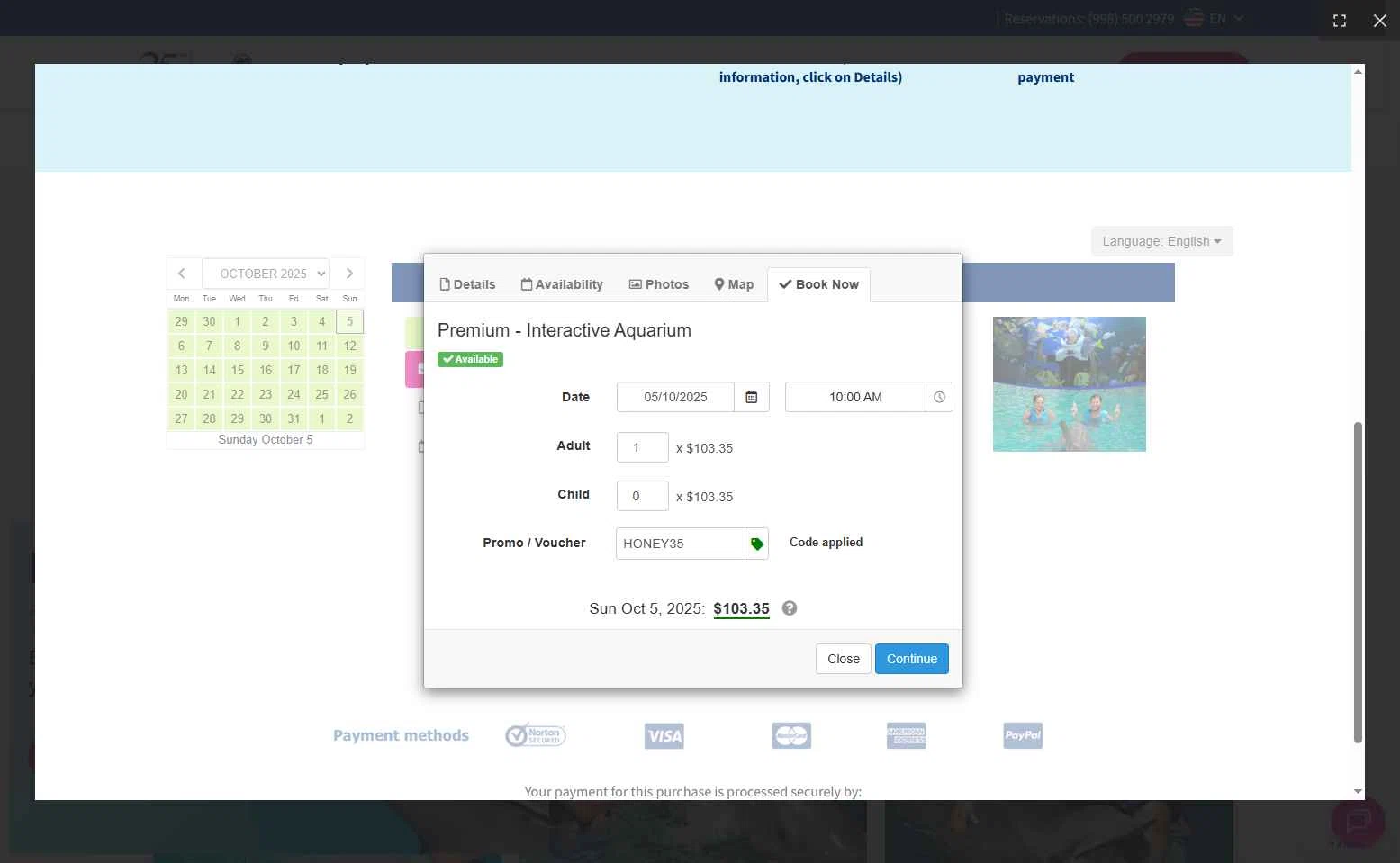Image resolution: width=1400 pixels, height=863 pixels.
Task: Select October 24 in the calendar
Action: 294,394
